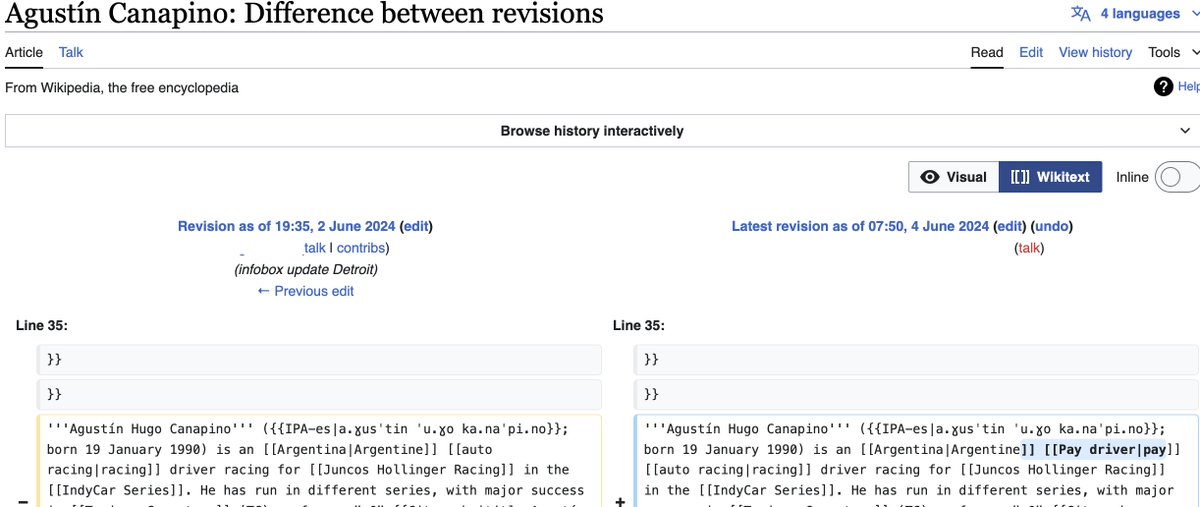The image size is (1200, 507).
Task: Switch to the Article tab
Action: (24, 52)
